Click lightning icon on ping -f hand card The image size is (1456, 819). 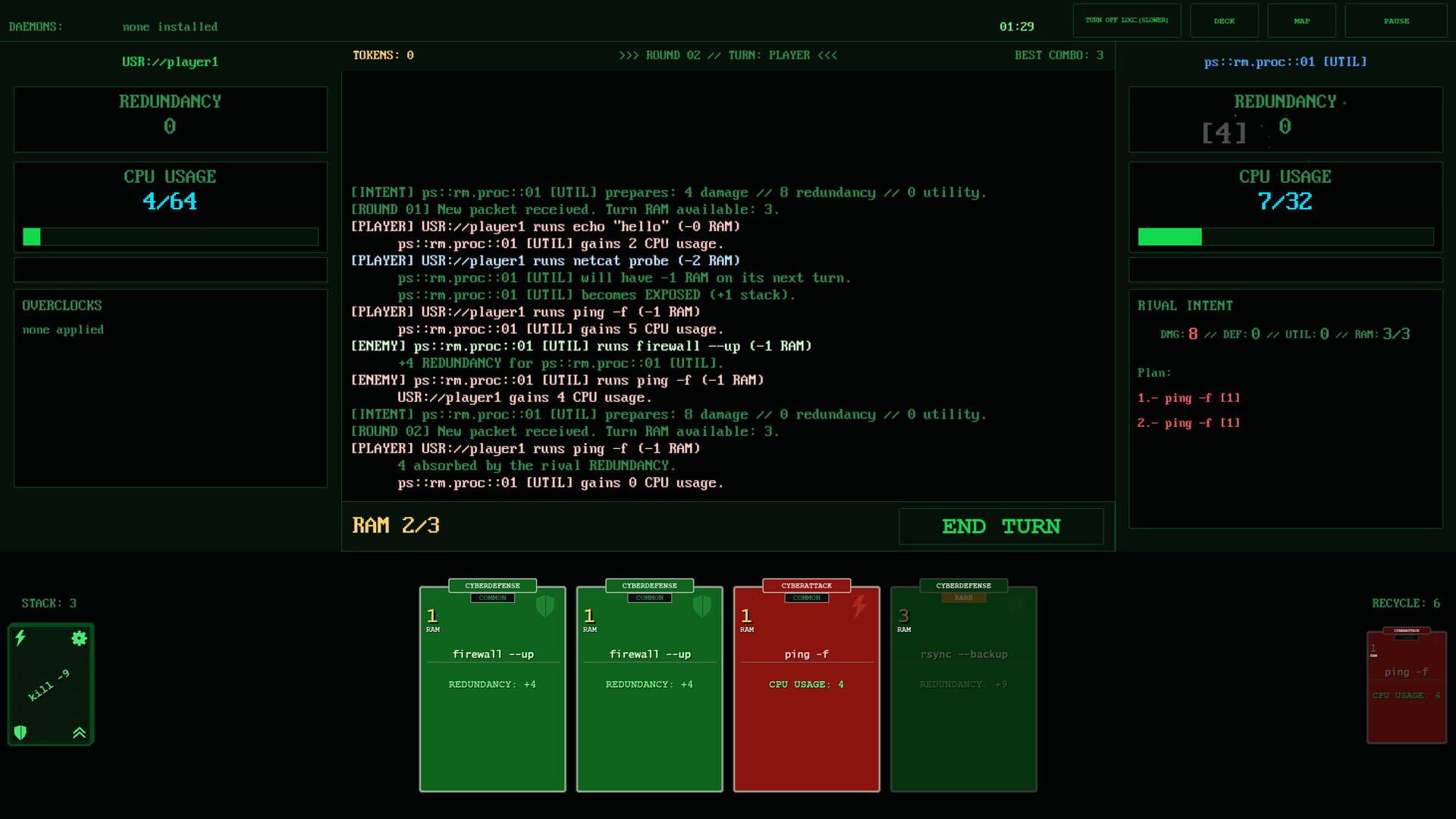859,606
